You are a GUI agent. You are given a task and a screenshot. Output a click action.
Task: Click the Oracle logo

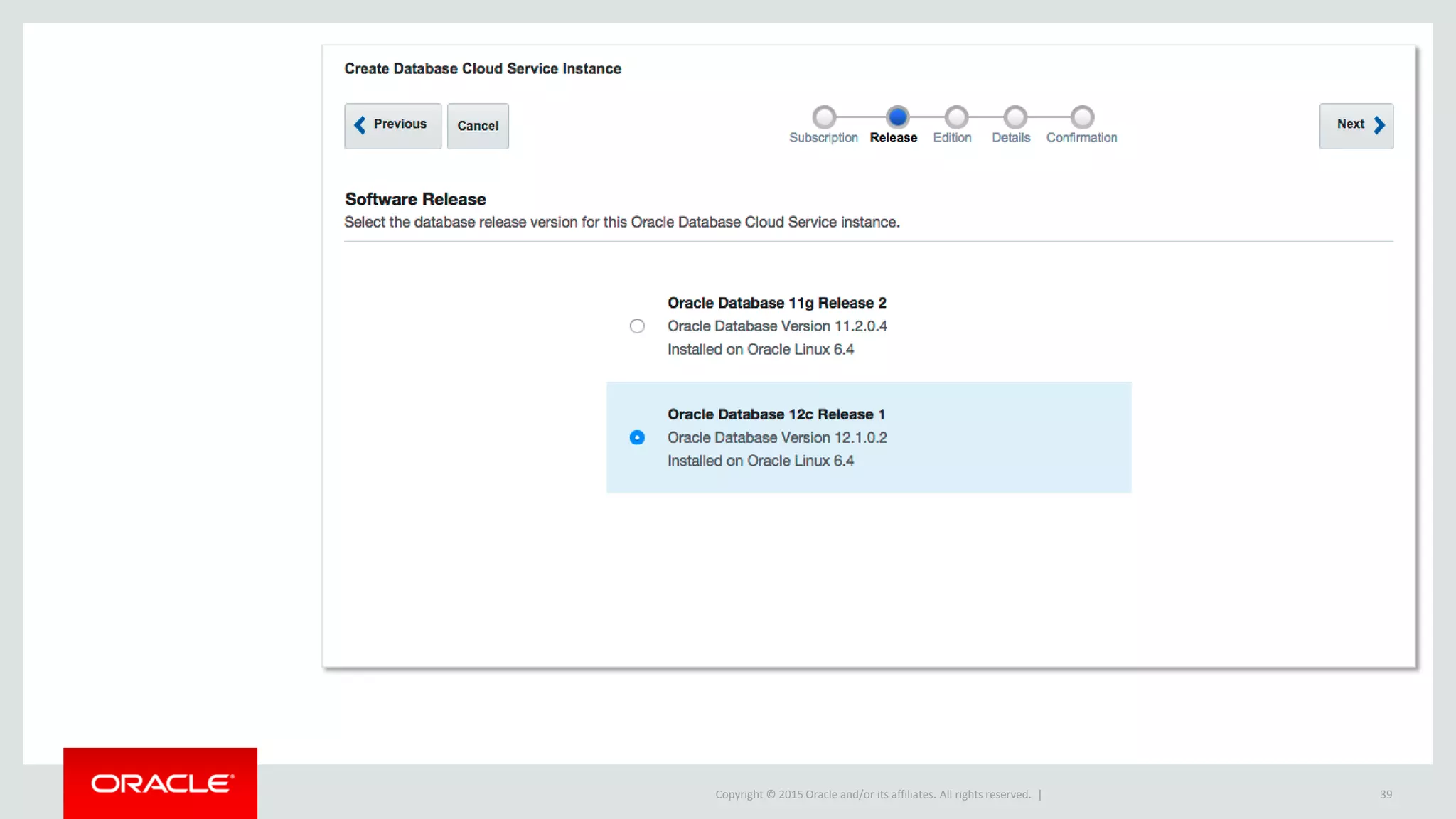[161, 783]
